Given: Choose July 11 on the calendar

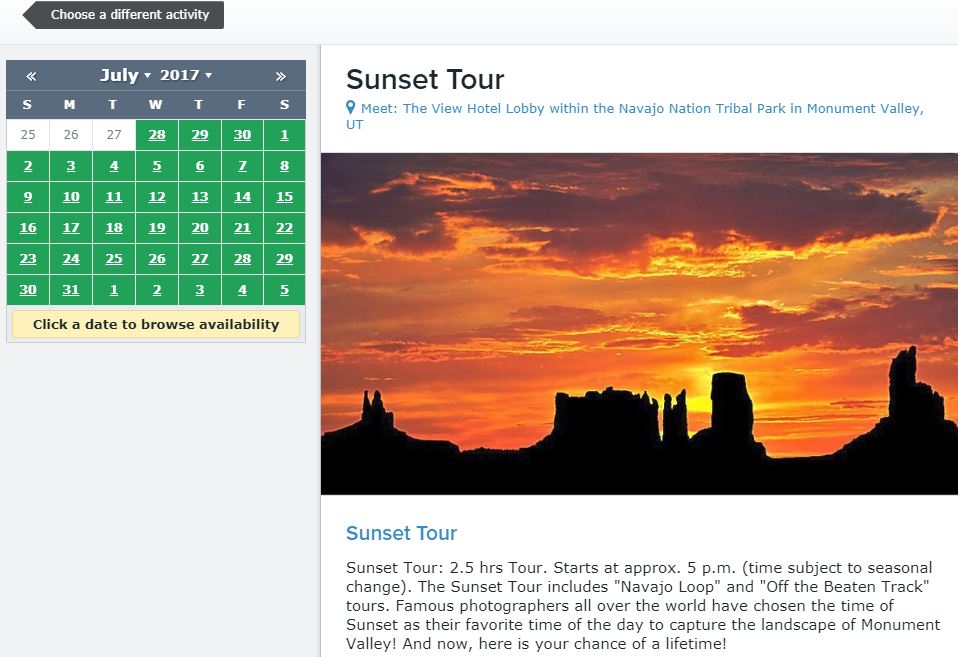Looking at the screenshot, I should pos(114,197).
